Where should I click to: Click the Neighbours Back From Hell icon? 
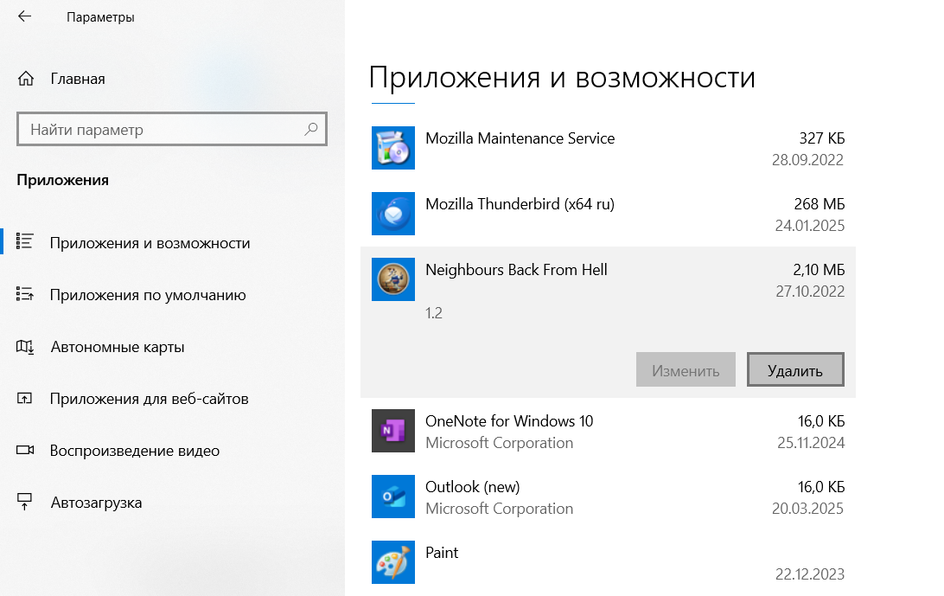(x=393, y=279)
